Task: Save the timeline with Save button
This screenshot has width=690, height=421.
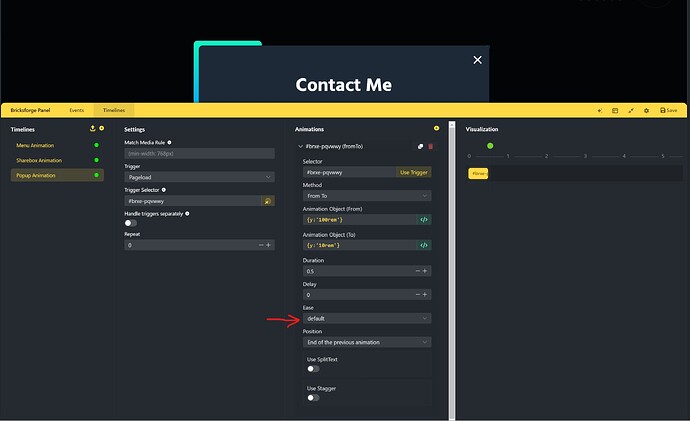Action: pos(668,110)
